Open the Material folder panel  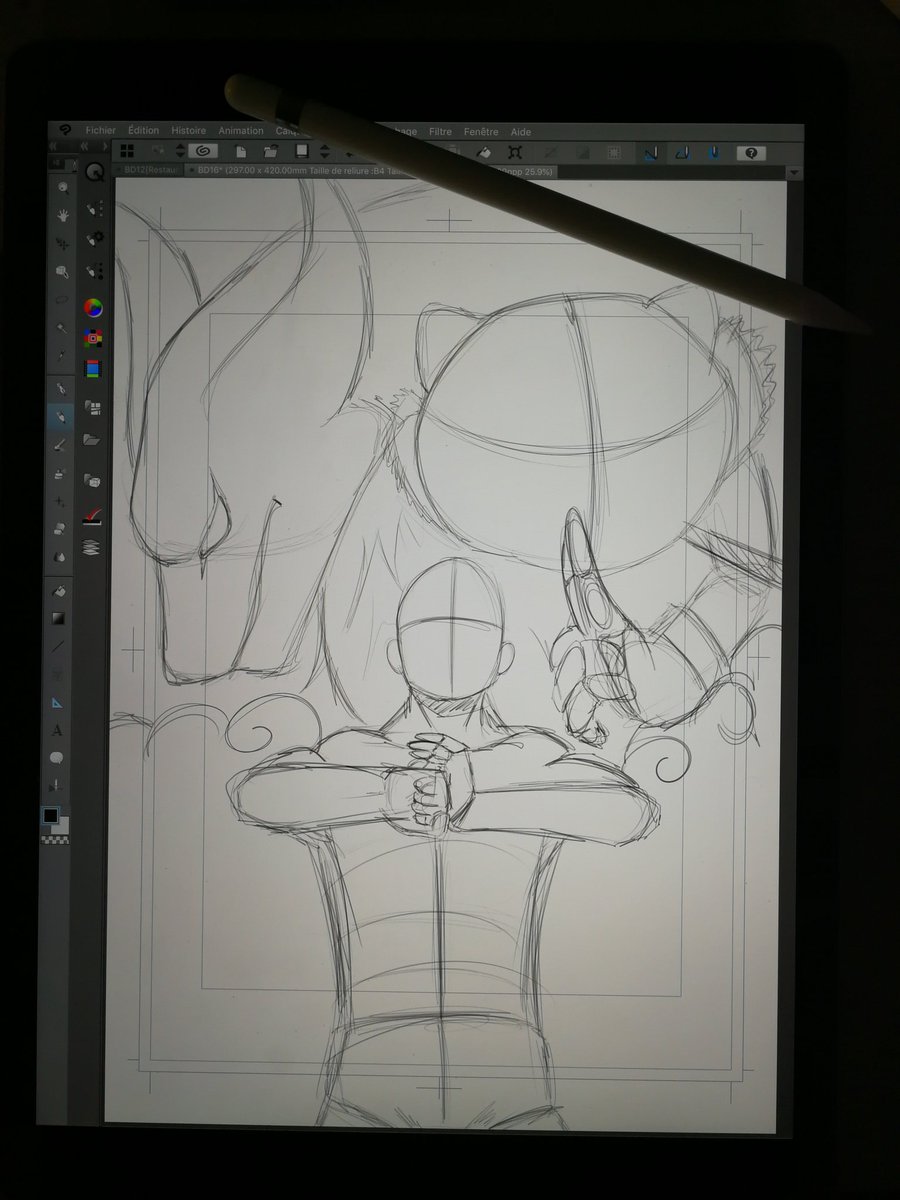tap(93, 439)
